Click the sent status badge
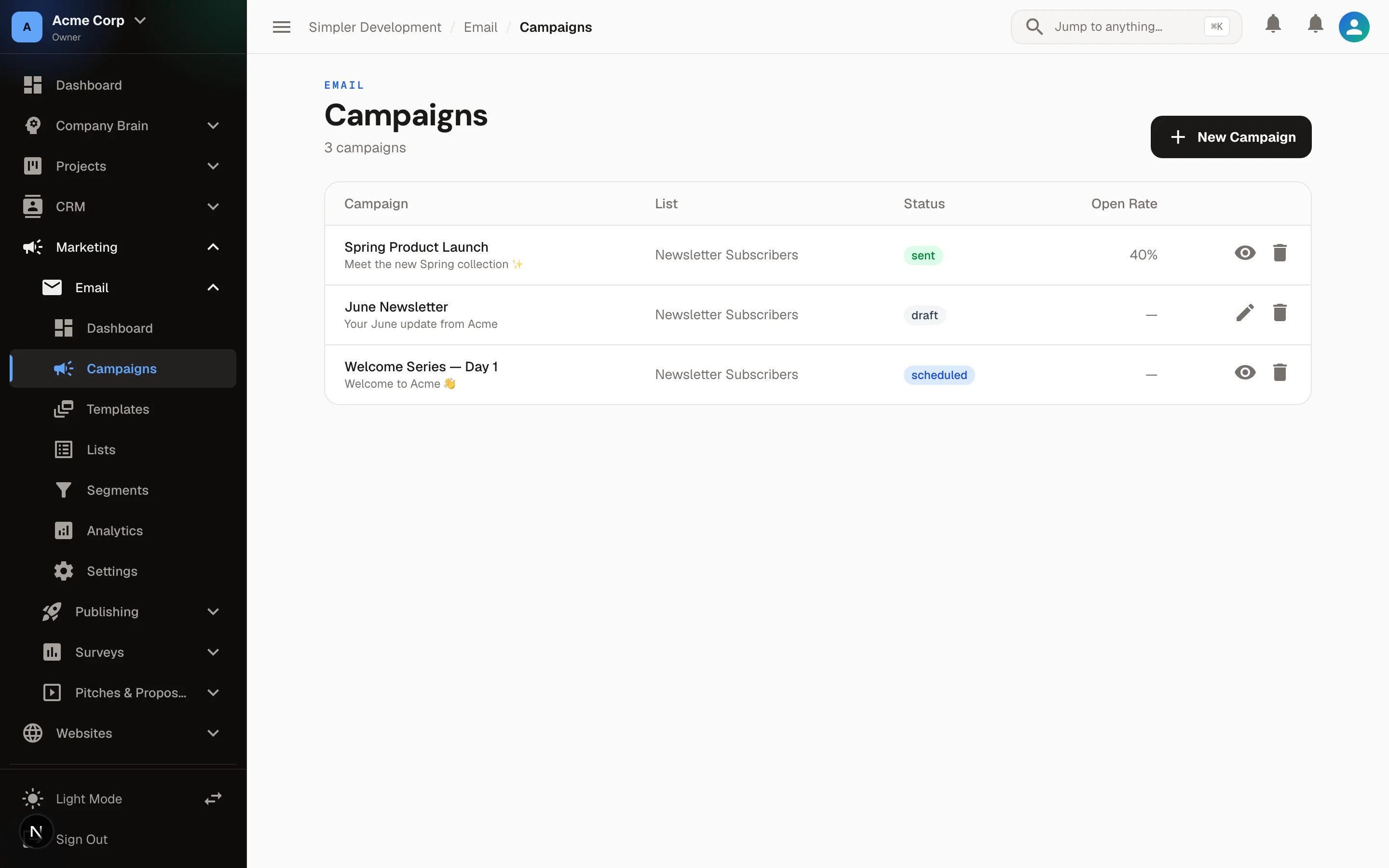This screenshot has height=868, width=1389. tap(923, 256)
